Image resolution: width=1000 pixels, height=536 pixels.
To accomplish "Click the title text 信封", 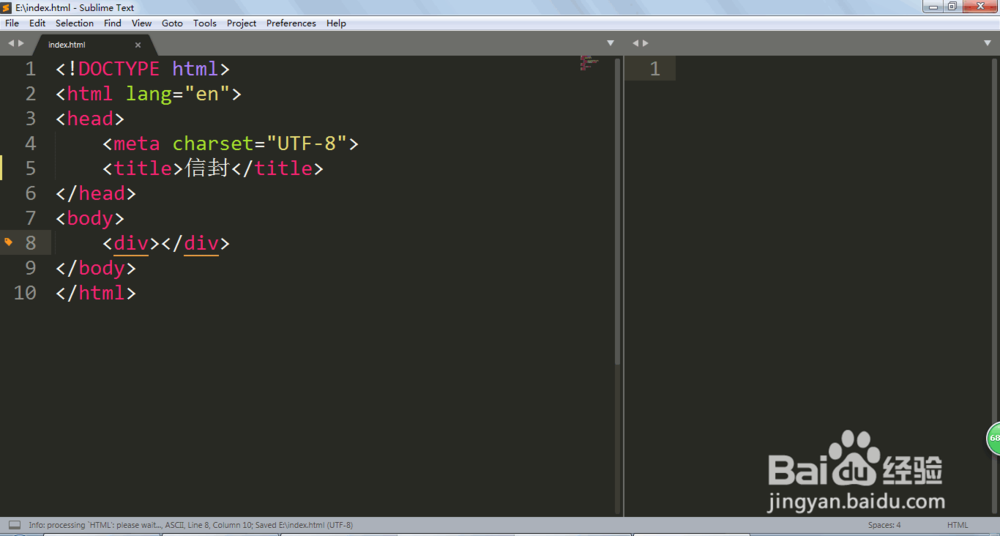I will [207, 168].
